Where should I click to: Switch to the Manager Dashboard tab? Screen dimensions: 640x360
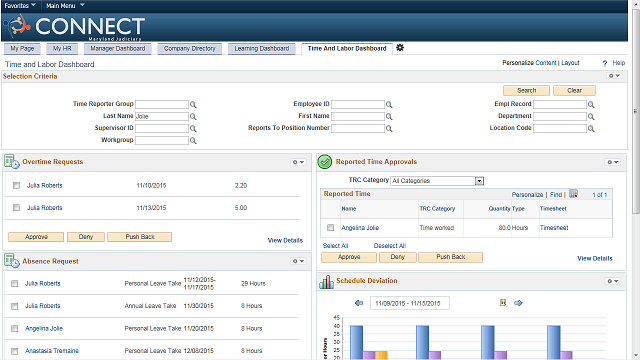(118, 49)
